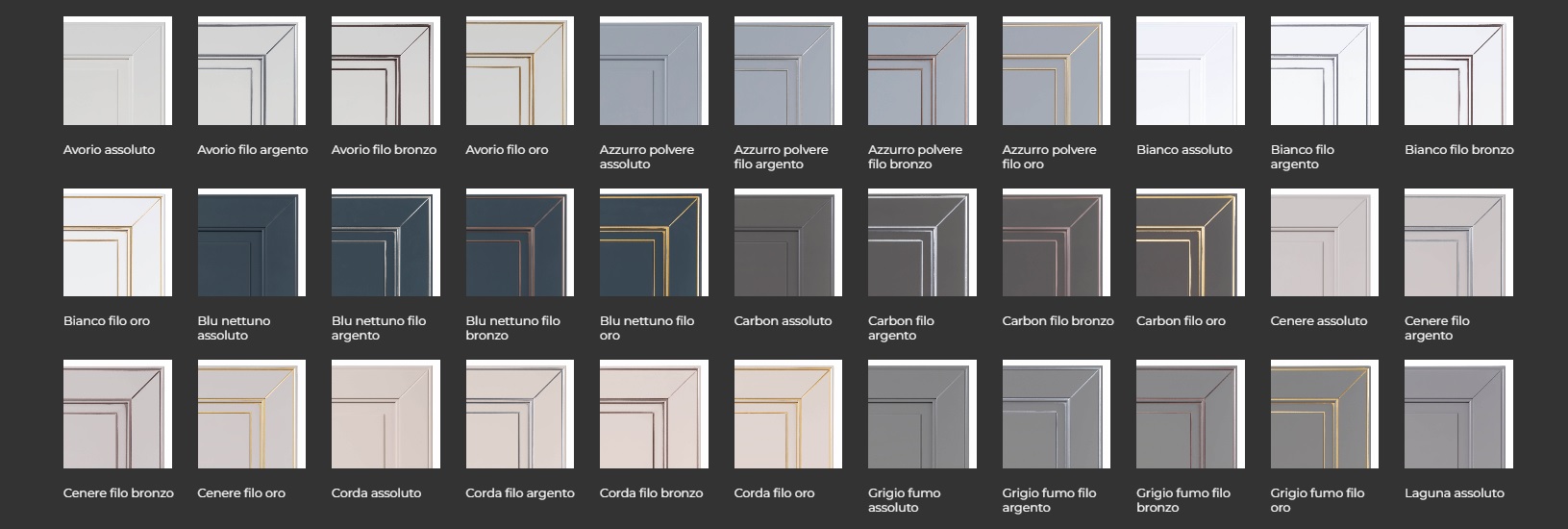Click the Corda filo oro sample
Image resolution: width=1568 pixels, height=529 pixels.
click(x=788, y=415)
